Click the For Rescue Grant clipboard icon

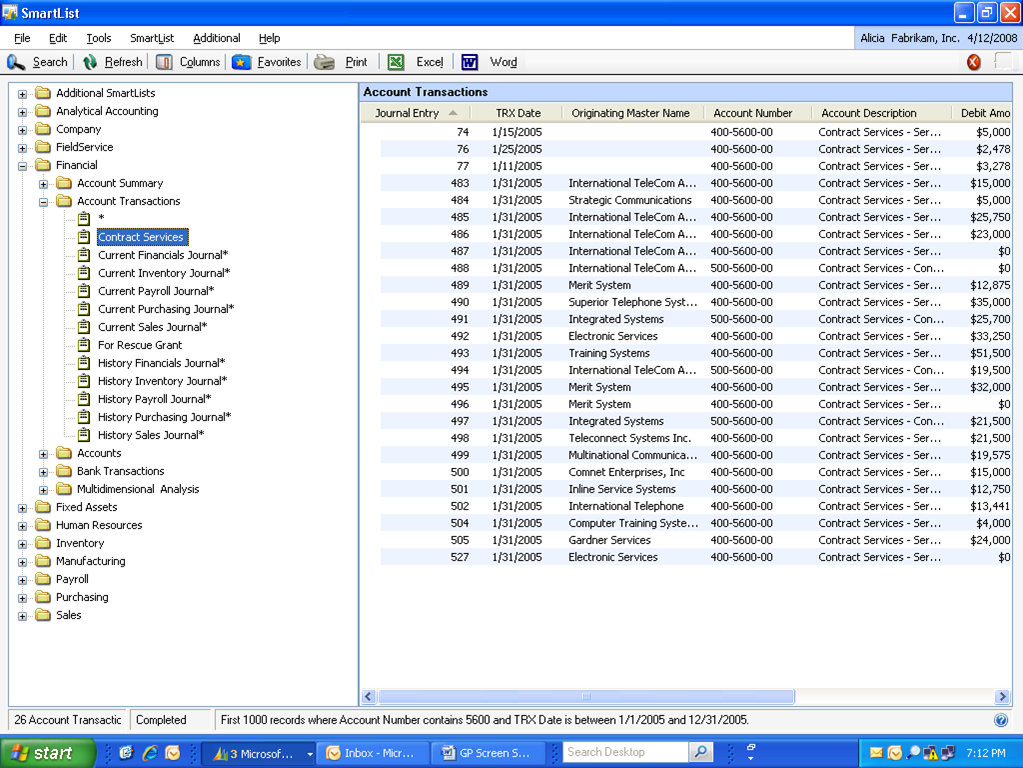[x=84, y=345]
